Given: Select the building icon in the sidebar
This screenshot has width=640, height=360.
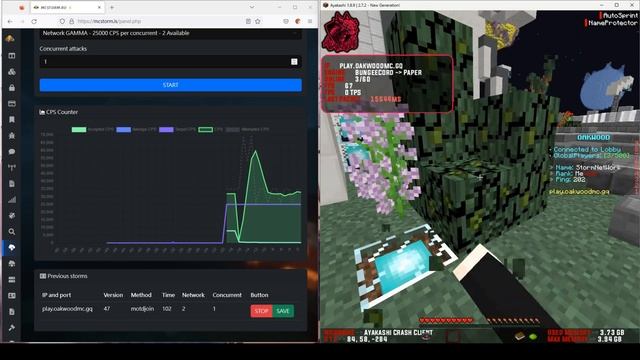Looking at the screenshot, I should [12, 136].
